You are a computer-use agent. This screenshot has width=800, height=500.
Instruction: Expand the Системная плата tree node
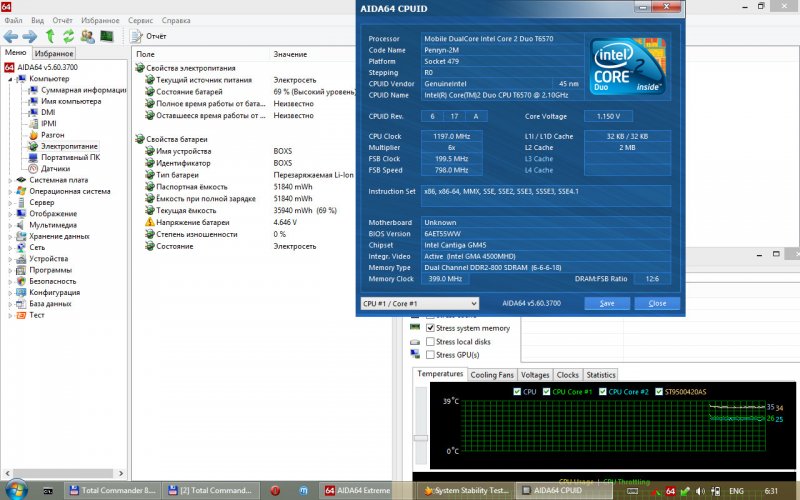(10, 180)
